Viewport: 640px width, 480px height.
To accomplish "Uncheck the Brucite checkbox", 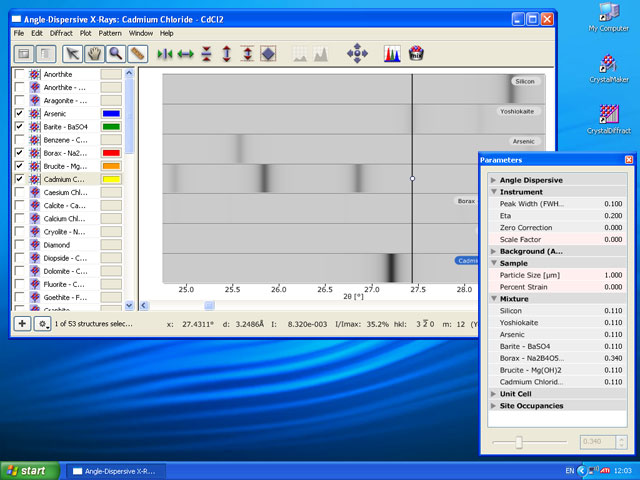I will [19, 166].
